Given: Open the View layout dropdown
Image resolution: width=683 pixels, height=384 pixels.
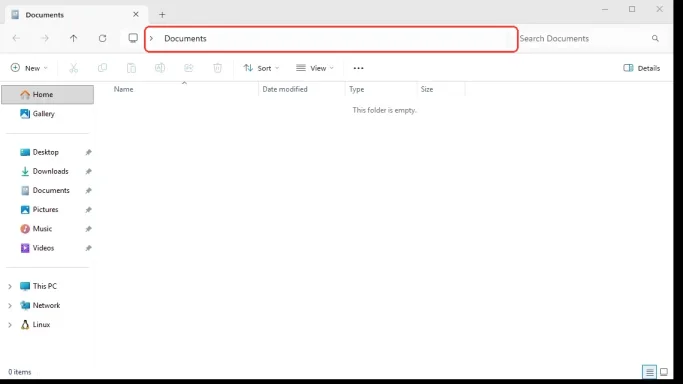Looking at the screenshot, I should click(x=315, y=68).
